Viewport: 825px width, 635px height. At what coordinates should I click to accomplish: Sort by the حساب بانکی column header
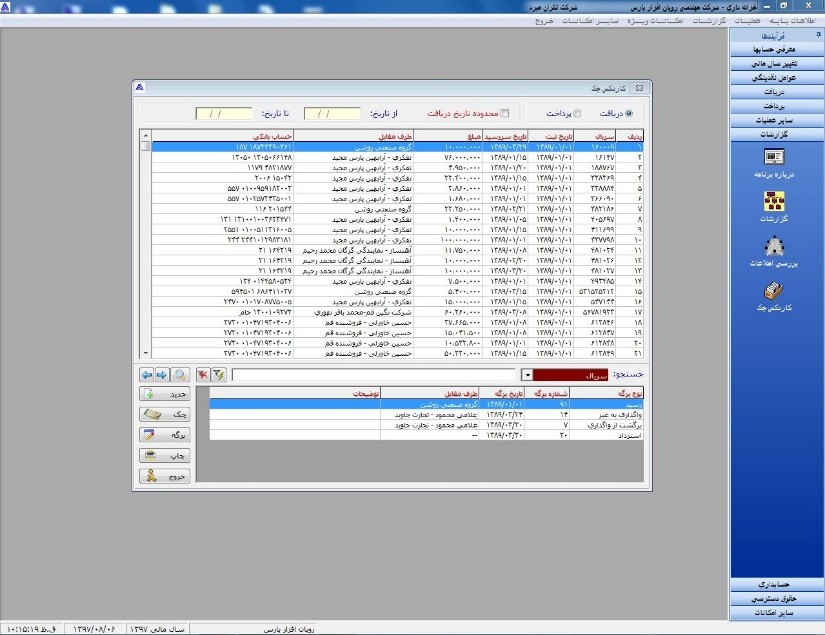click(223, 136)
